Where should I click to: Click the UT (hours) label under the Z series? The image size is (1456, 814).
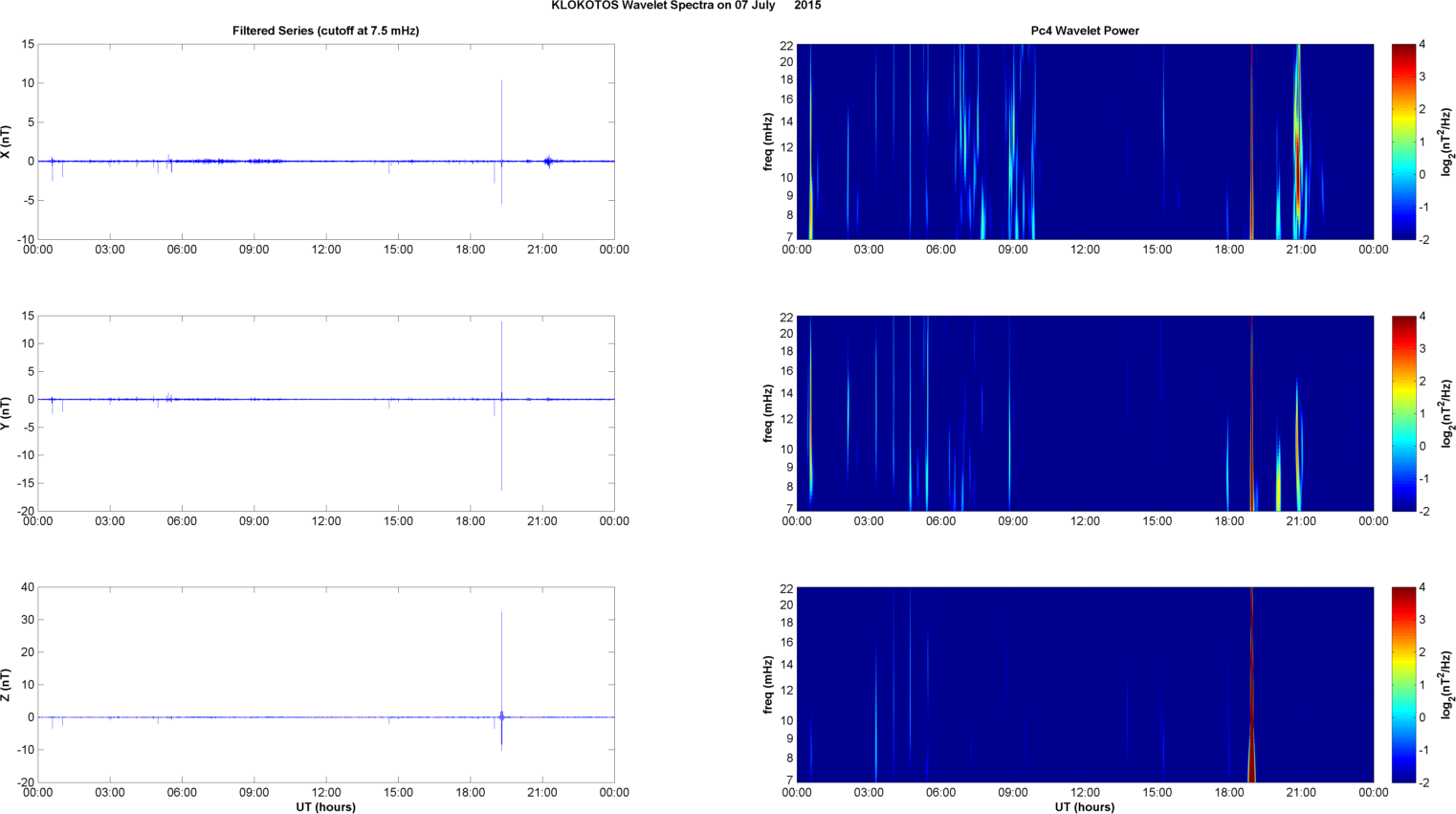point(325,806)
